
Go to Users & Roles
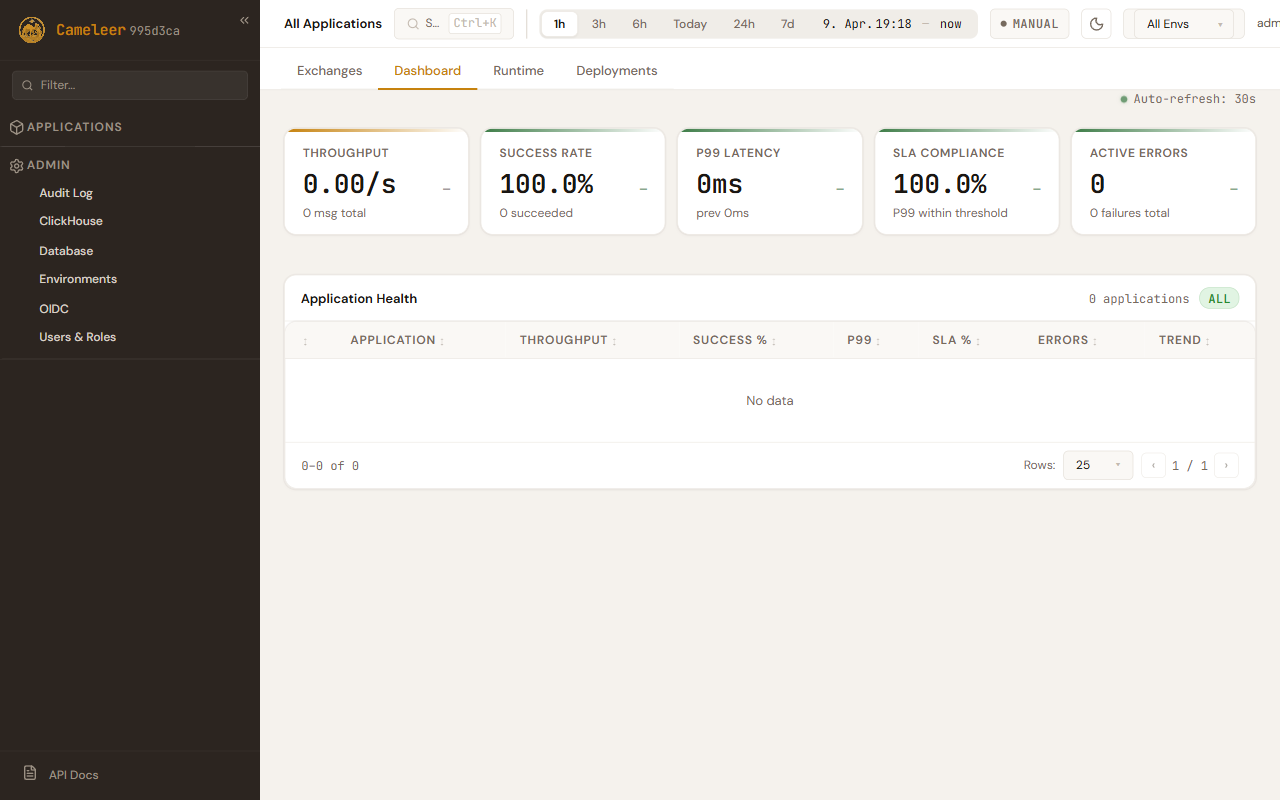tap(77, 337)
